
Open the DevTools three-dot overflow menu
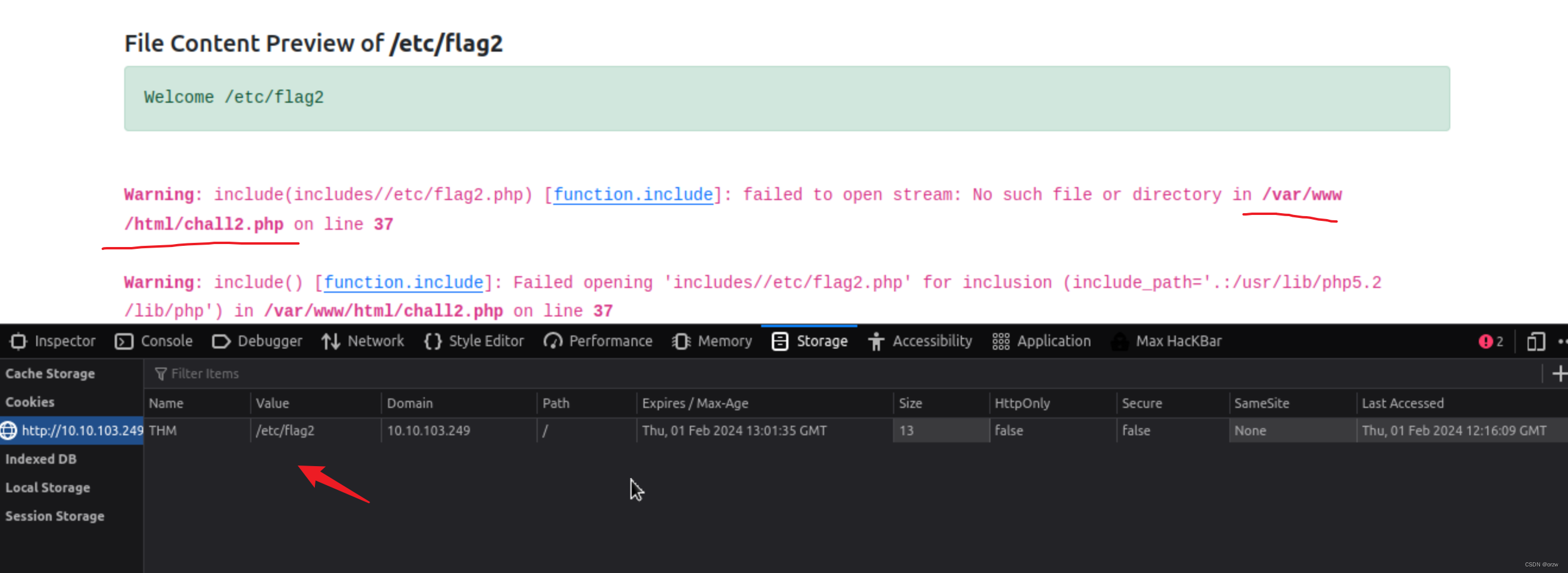(1563, 341)
